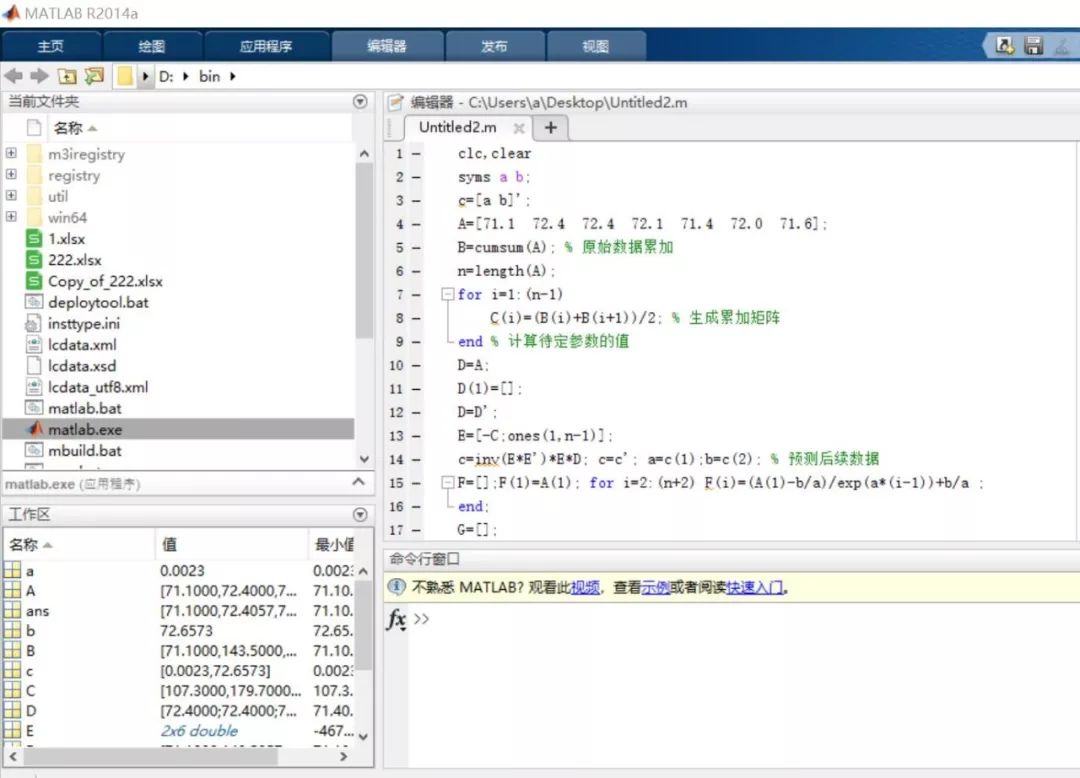
Task: Switch to the 编辑器 ribbon tab
Action: click(x=387, y=46)
